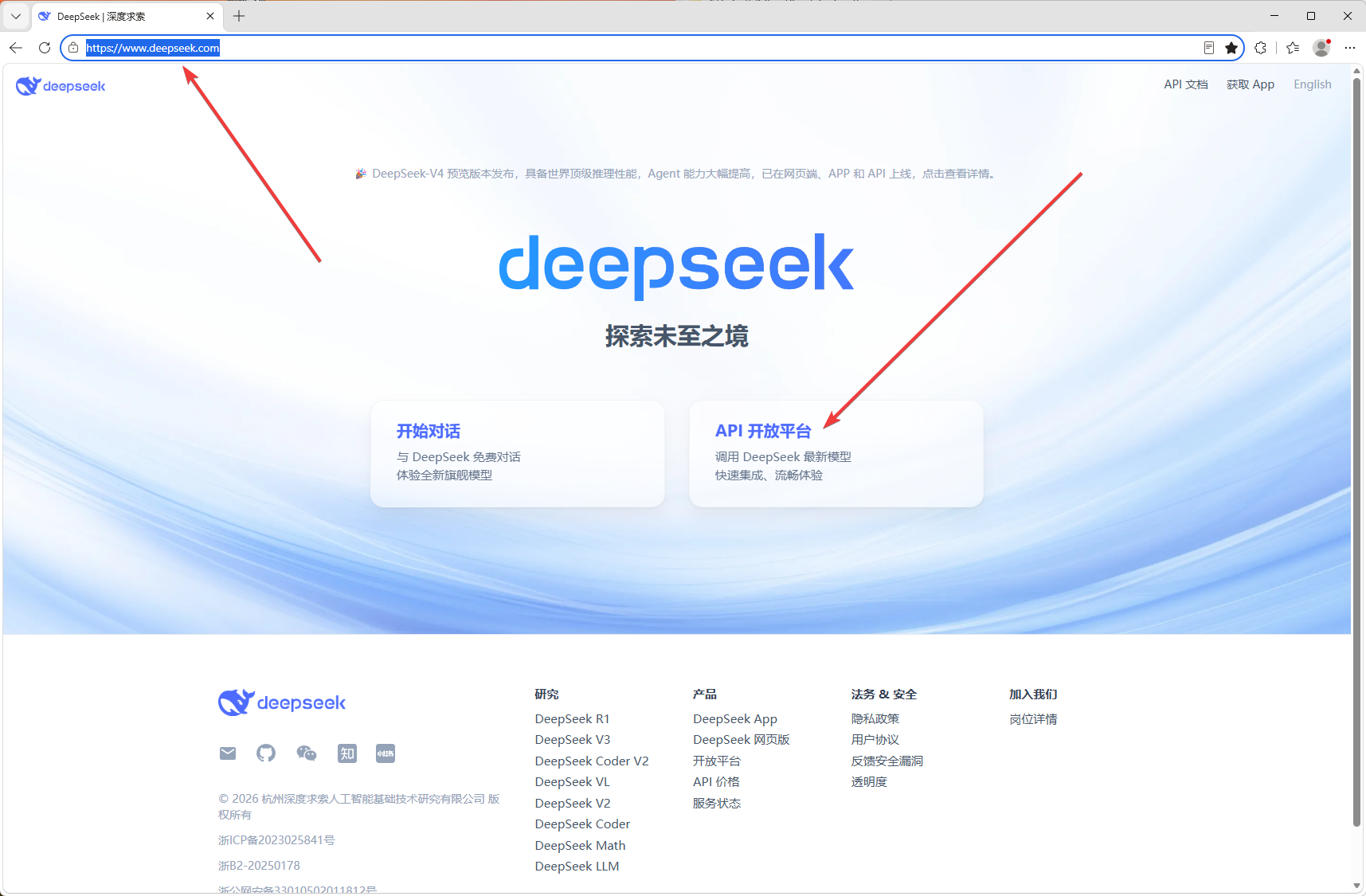Open DeepSeek Math link
Viewport: 1366px width, 896px height.
tap(581, 846)
